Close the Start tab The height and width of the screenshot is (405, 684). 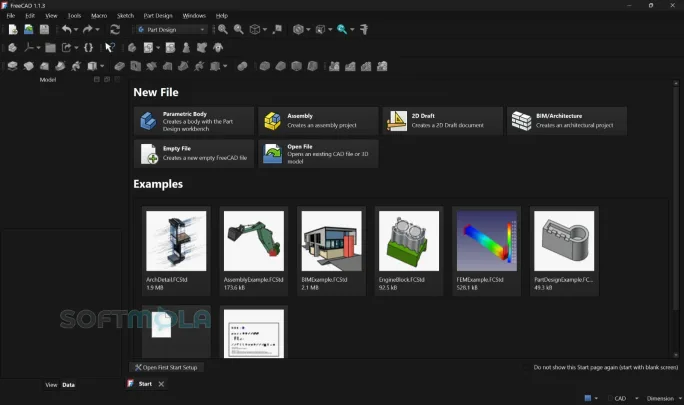point(161,384)
